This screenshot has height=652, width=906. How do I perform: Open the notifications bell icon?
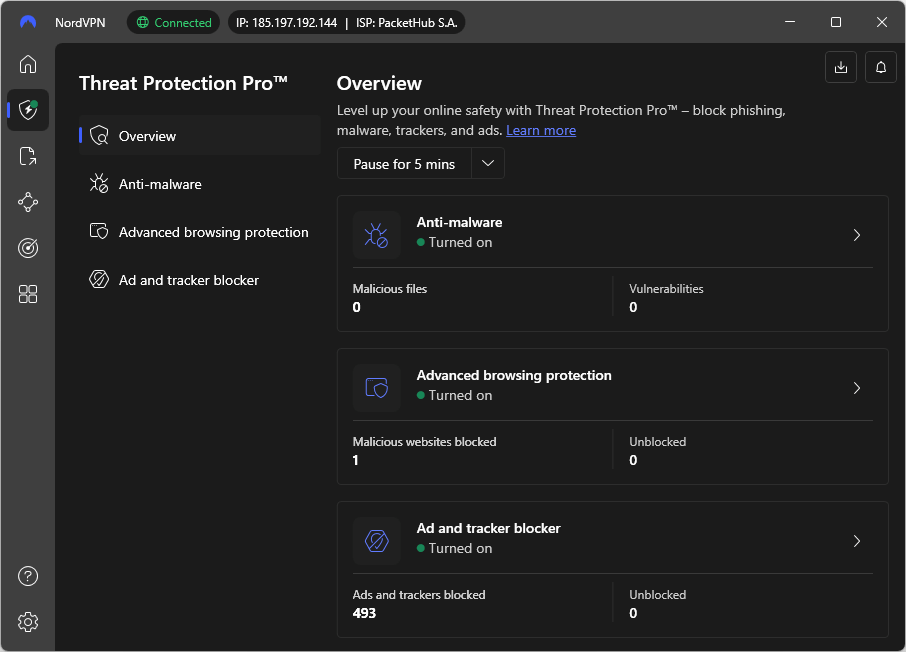pyautogui.click(x=881, y=67)
